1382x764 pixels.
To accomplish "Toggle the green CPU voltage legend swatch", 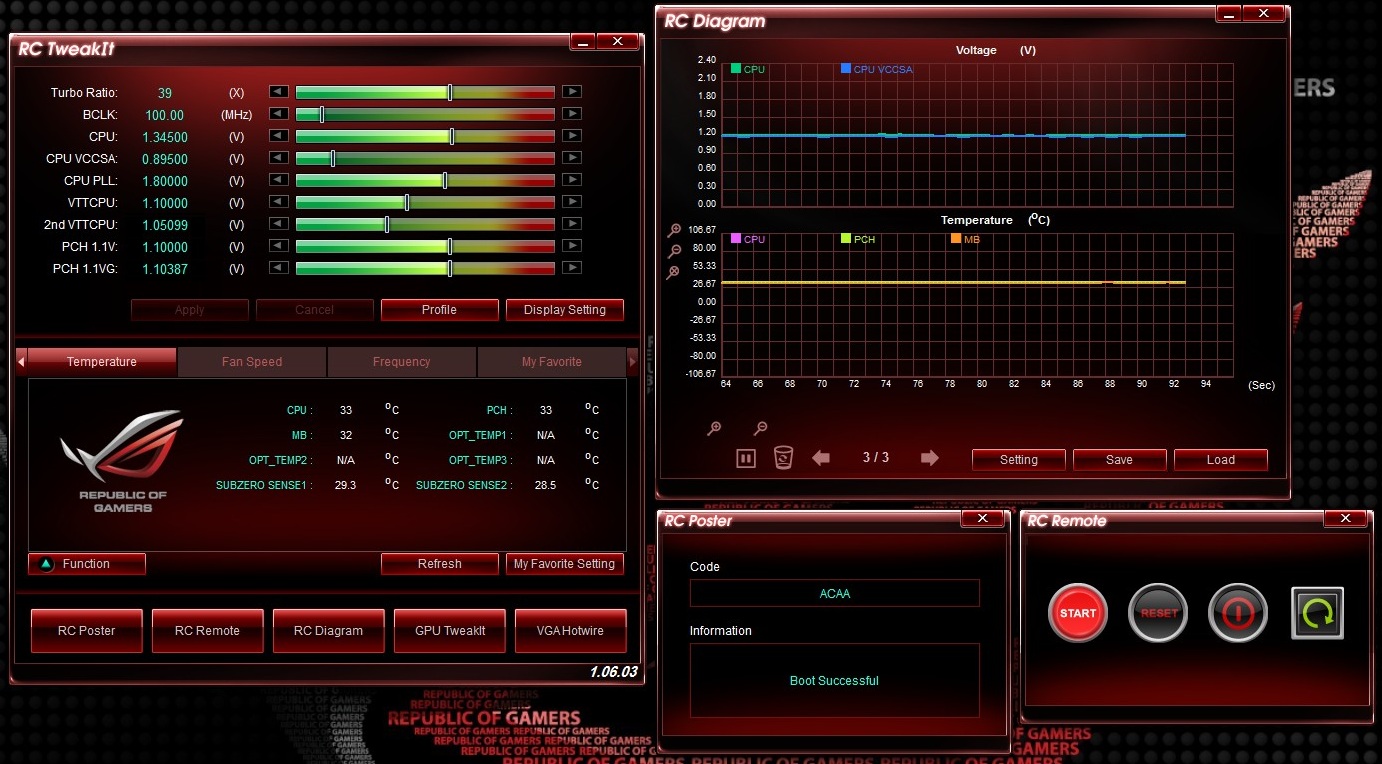I will coord(736,69).
